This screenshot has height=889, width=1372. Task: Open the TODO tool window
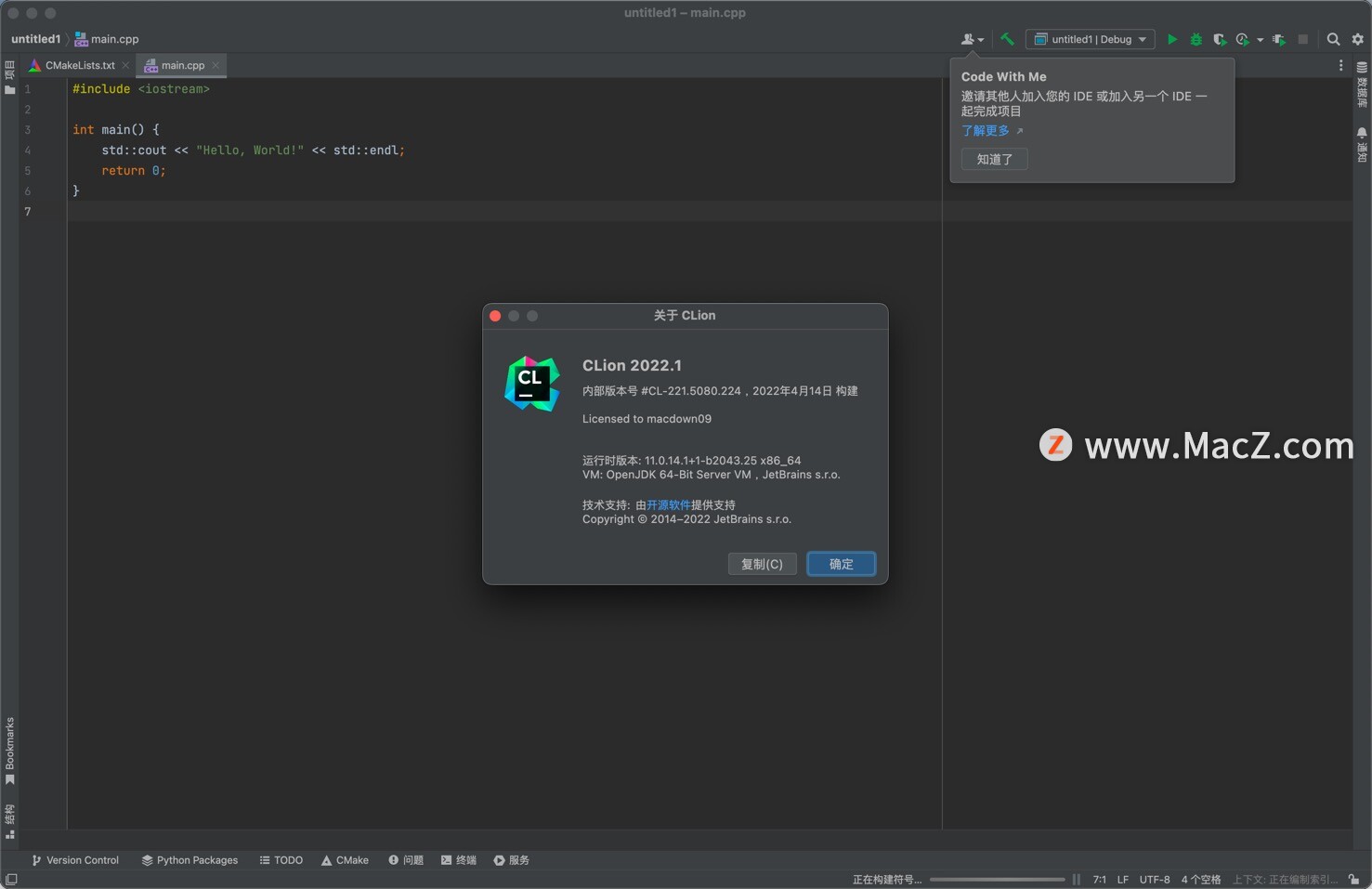[x=281, y=860]
